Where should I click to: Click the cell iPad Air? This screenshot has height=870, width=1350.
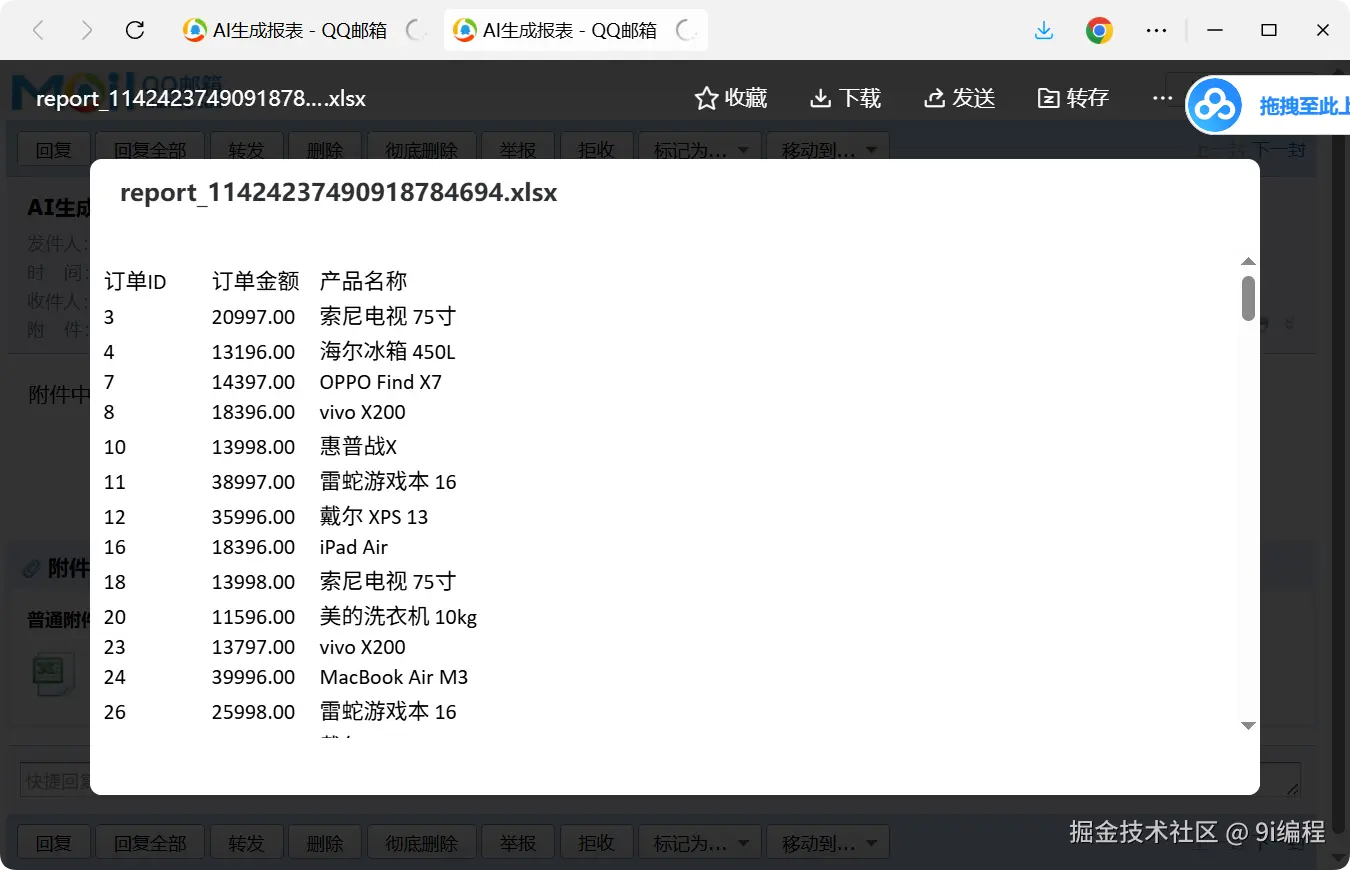coord(354,547)
